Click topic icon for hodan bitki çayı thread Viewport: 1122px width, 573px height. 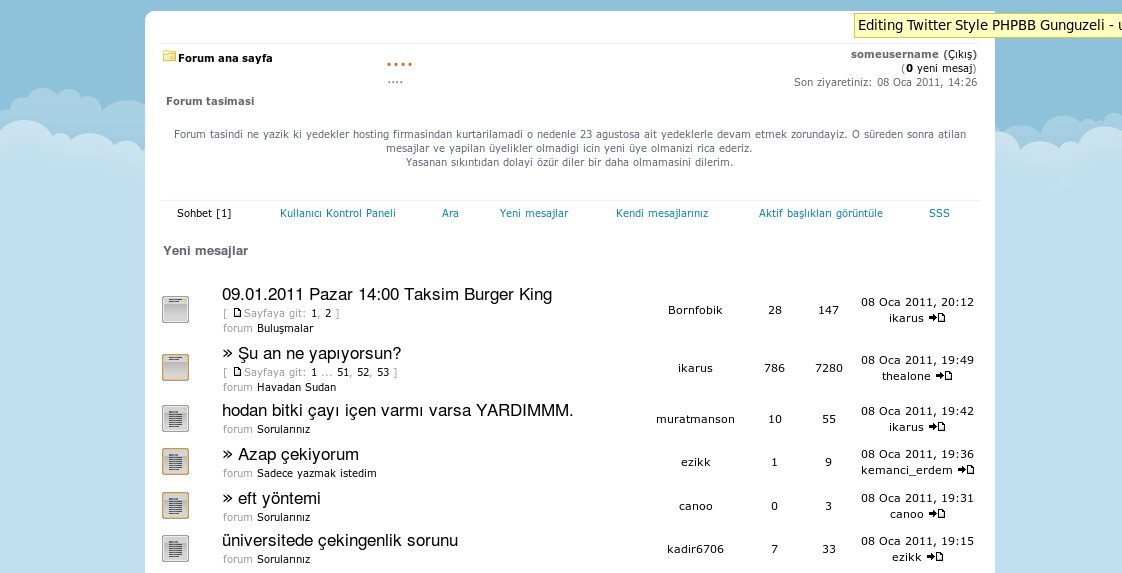click(x=175, y=418)
